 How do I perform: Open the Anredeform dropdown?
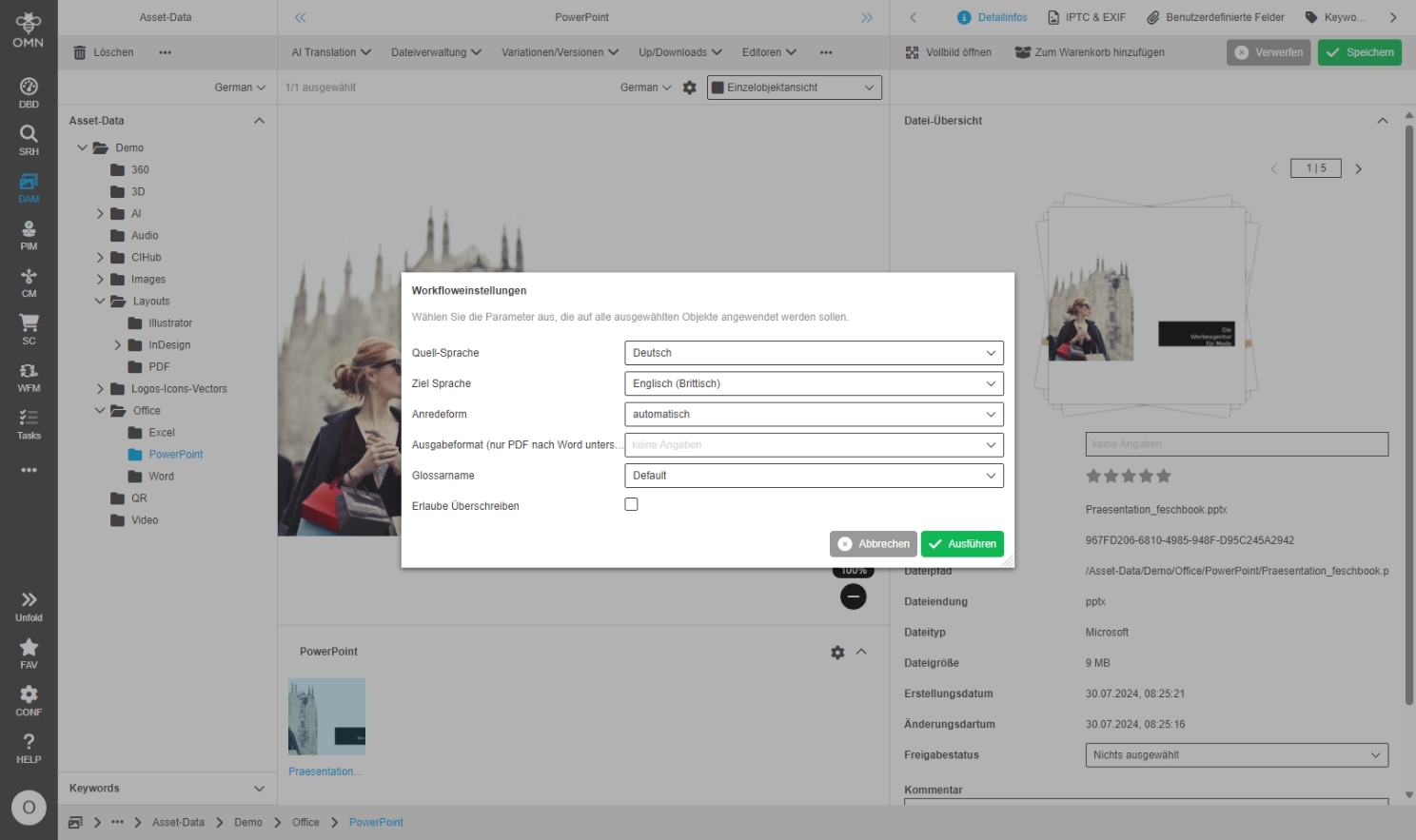pyautogui.click(x=813, y=414)
